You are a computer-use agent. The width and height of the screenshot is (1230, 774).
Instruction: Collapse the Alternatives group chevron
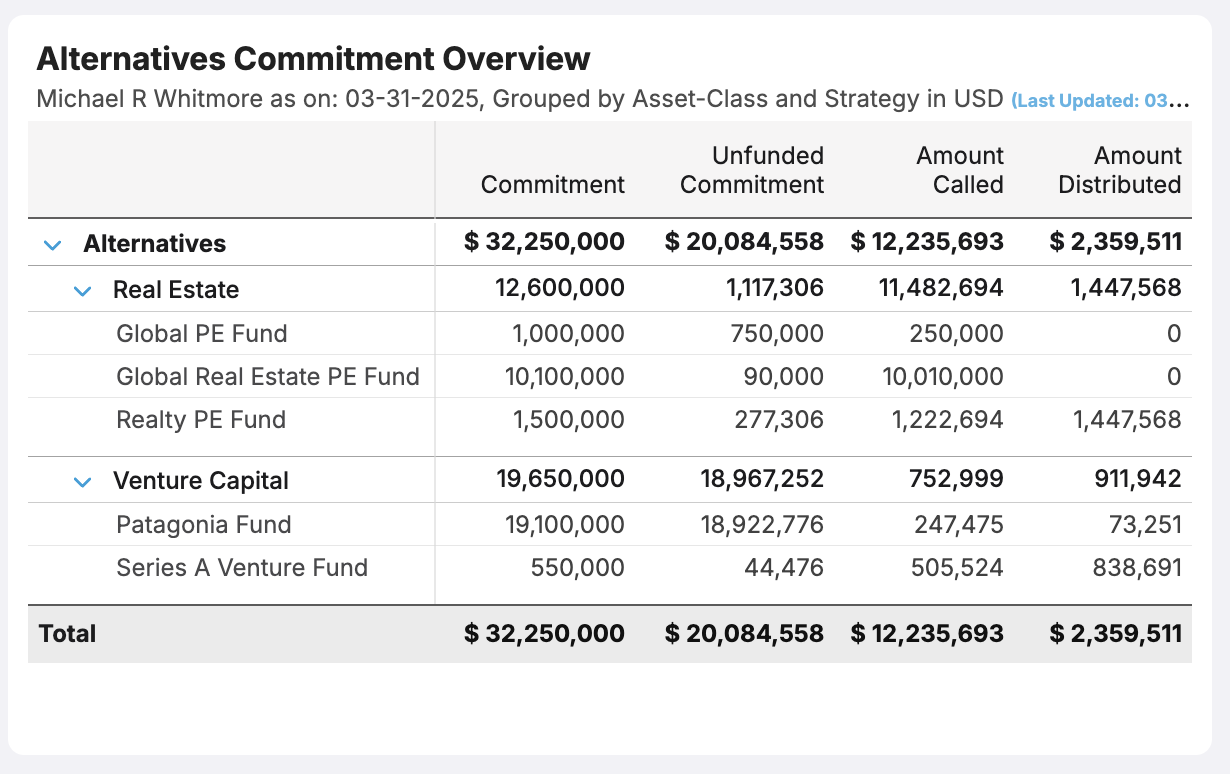(x=53, y=244)
